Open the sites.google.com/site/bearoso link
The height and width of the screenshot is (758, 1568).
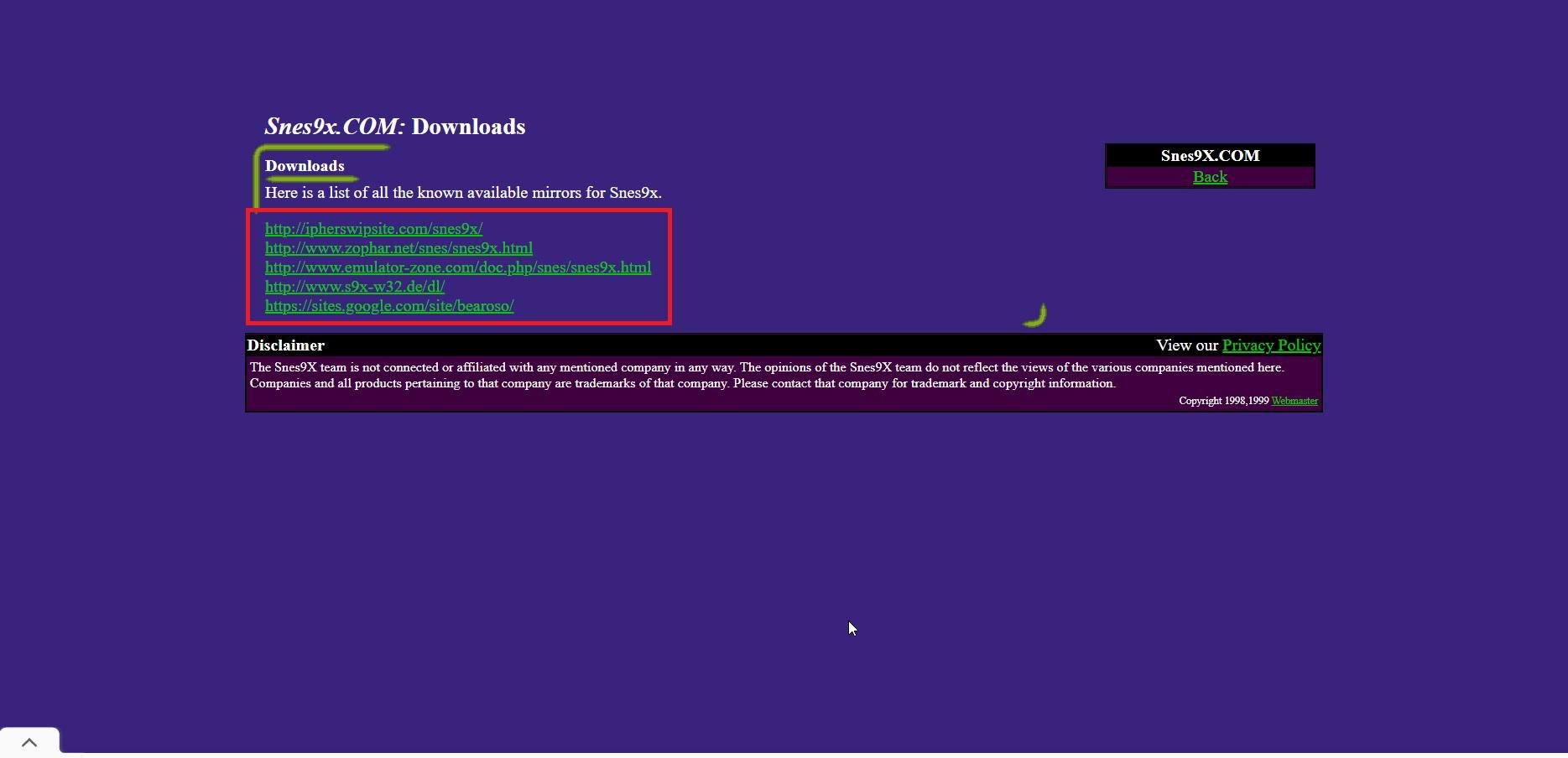tap(389, 306)
